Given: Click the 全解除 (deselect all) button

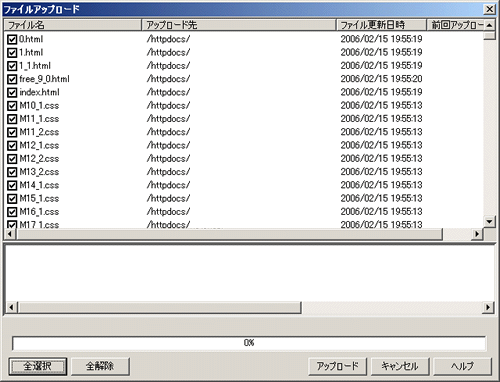Looking at the screenshot, I should (x=100, y=366).
